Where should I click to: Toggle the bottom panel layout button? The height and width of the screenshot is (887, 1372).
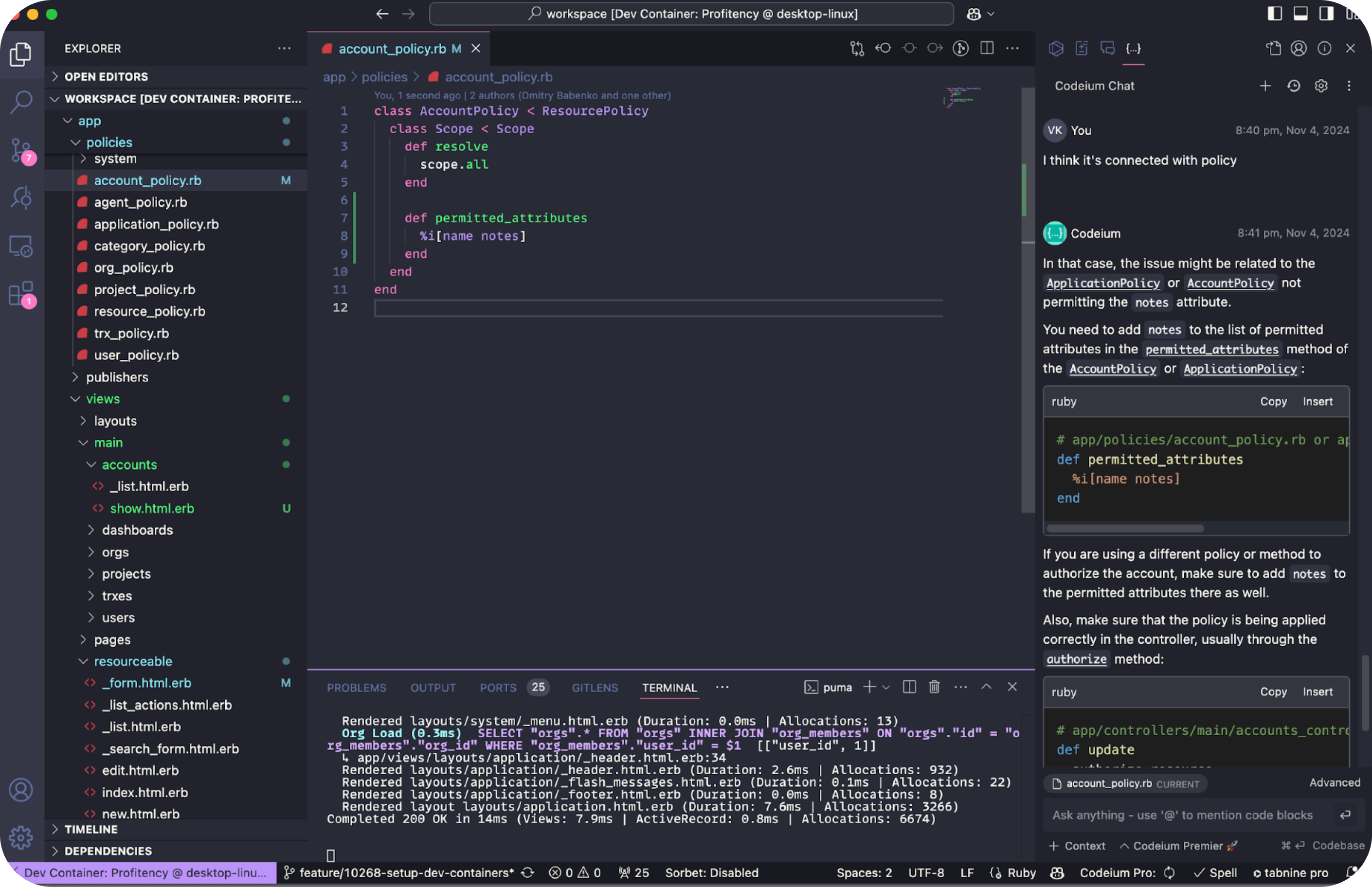[x=1300, y=14]
